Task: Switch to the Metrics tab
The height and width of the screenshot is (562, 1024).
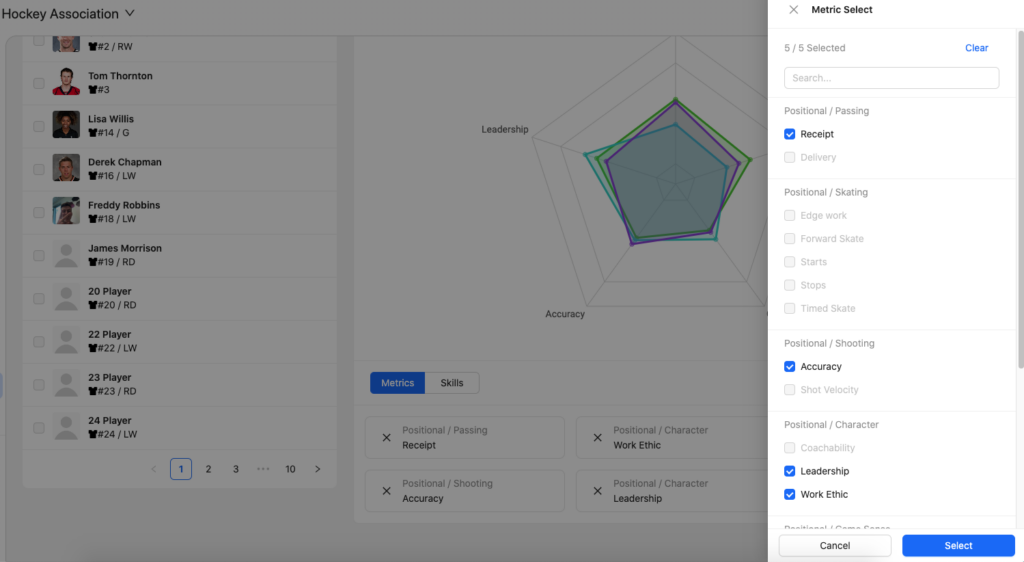Action: point(398,383)
